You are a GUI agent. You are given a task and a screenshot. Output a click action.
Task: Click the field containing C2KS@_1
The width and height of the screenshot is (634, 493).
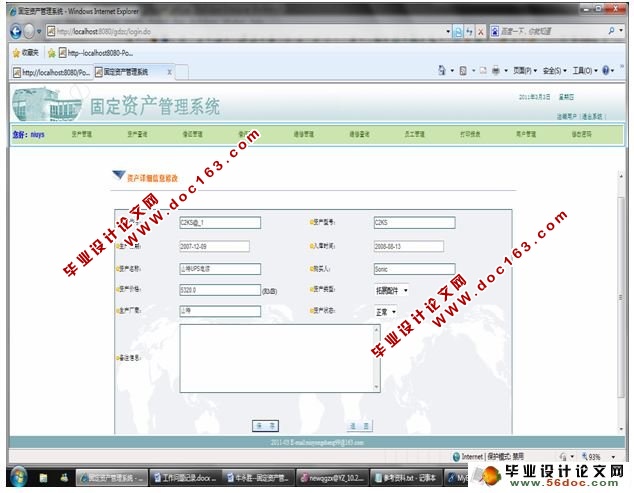point(220,222)
